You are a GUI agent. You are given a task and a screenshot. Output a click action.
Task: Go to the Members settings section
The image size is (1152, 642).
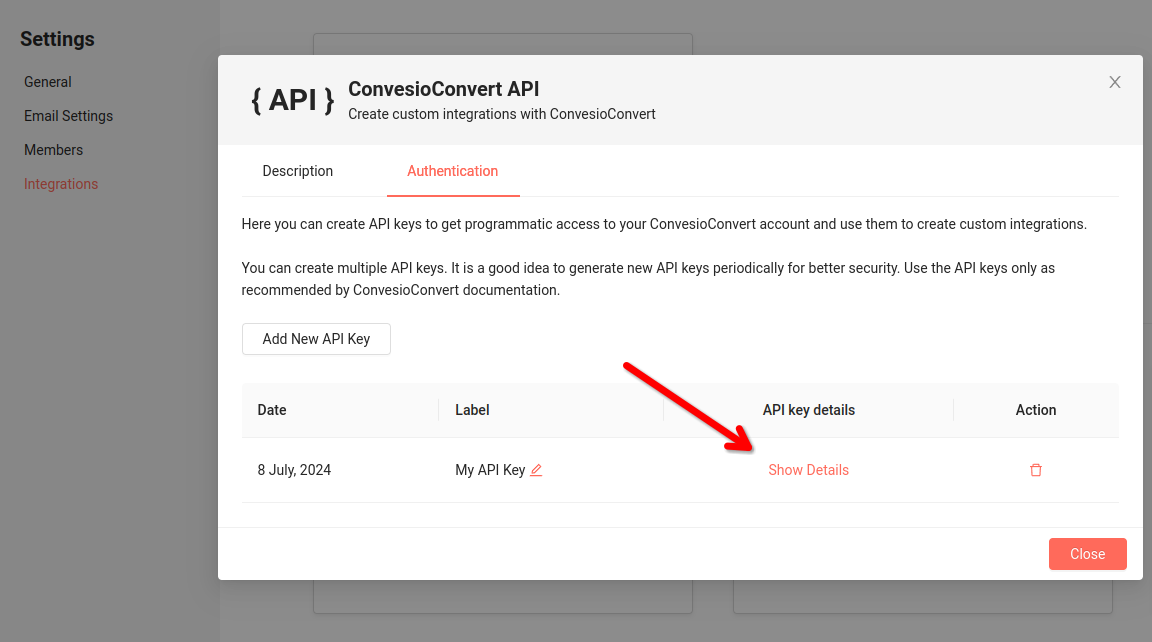(53, 149)
